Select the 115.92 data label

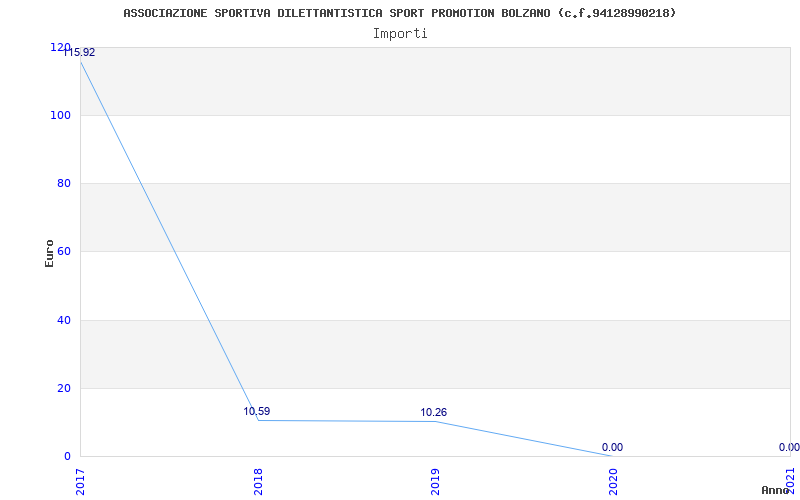[79, 52]
